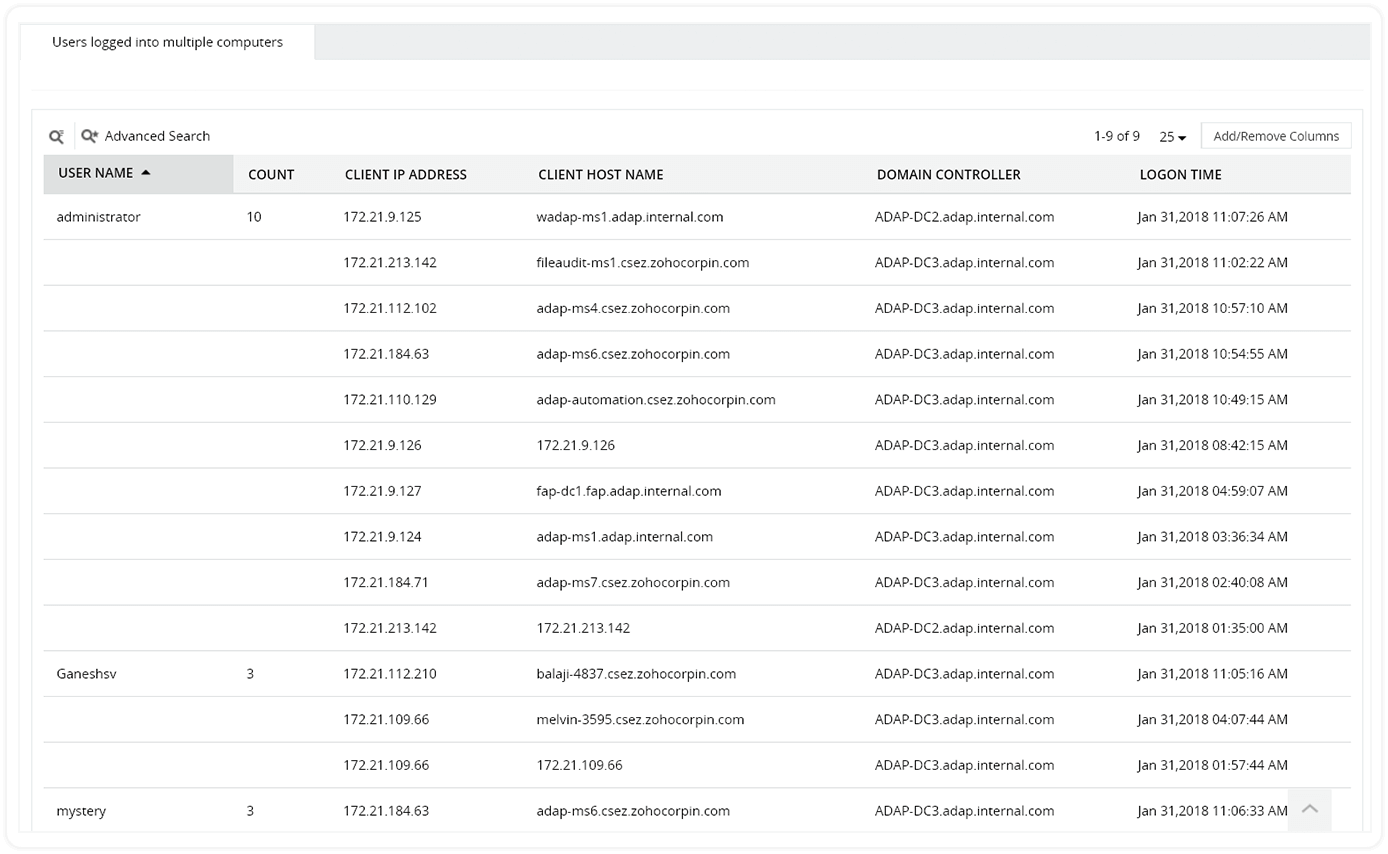This screenshot has width=1388, height=854.
Task: Click the Add/Remove Columns button
Action: point(1276,135)
